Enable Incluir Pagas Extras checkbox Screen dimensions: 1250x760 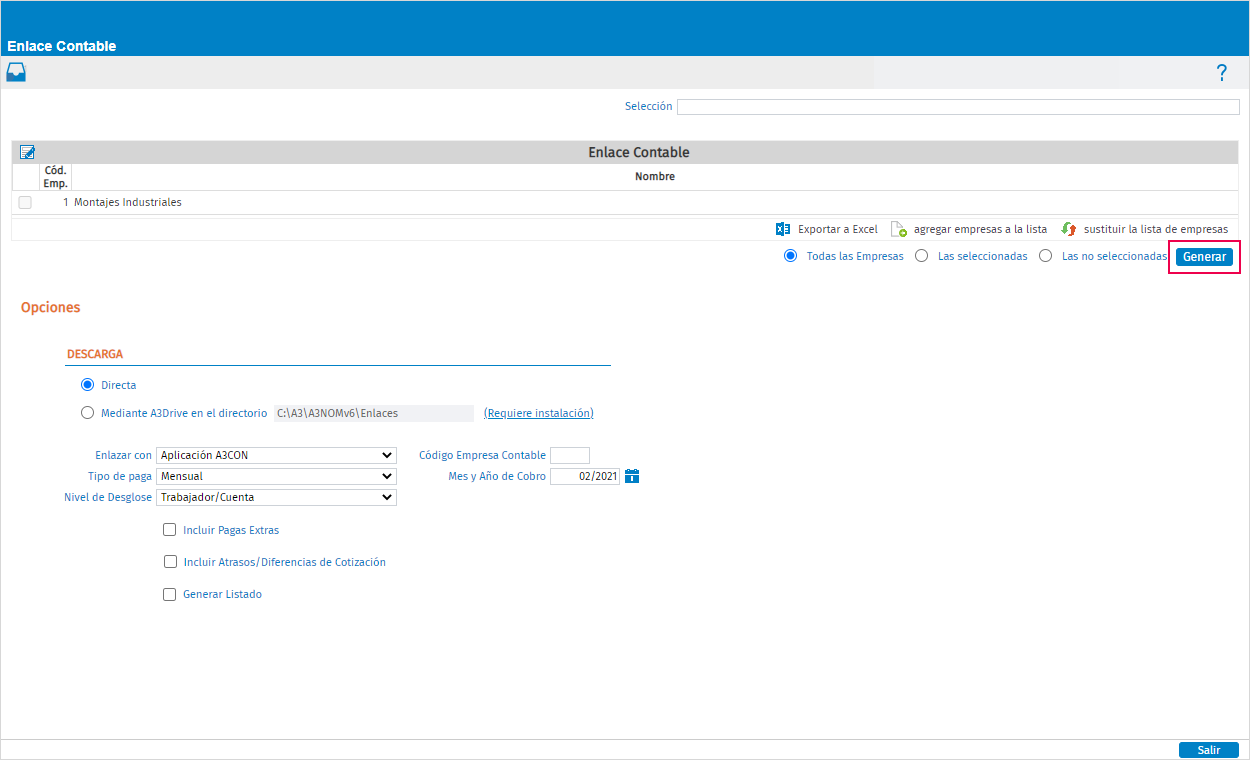point(170,530)
